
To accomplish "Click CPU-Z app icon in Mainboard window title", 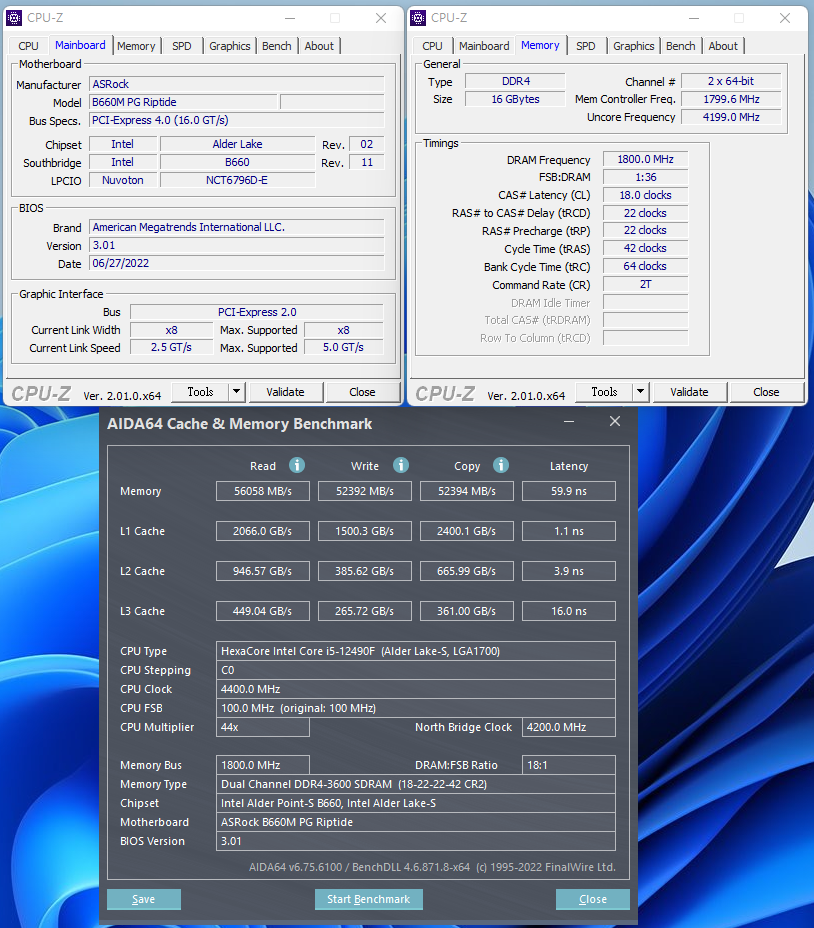I will 14,18.
